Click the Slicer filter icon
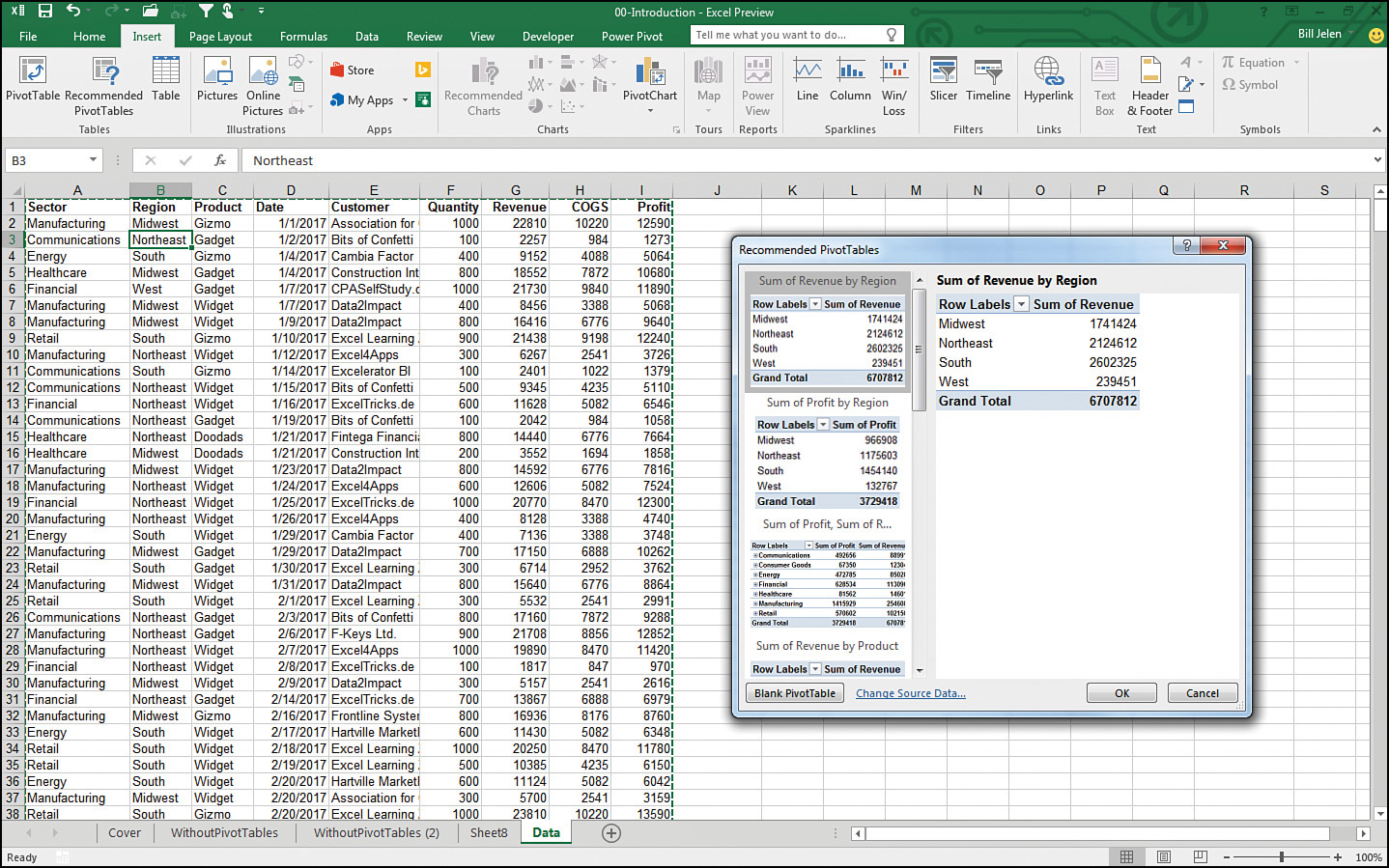 (x=944, y=78)
